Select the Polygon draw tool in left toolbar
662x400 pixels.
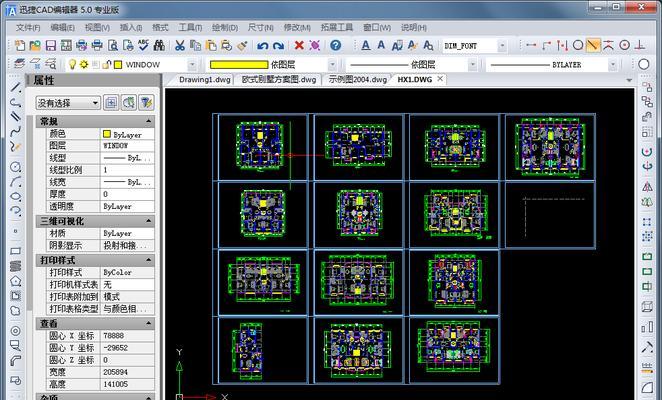(15, 280)
